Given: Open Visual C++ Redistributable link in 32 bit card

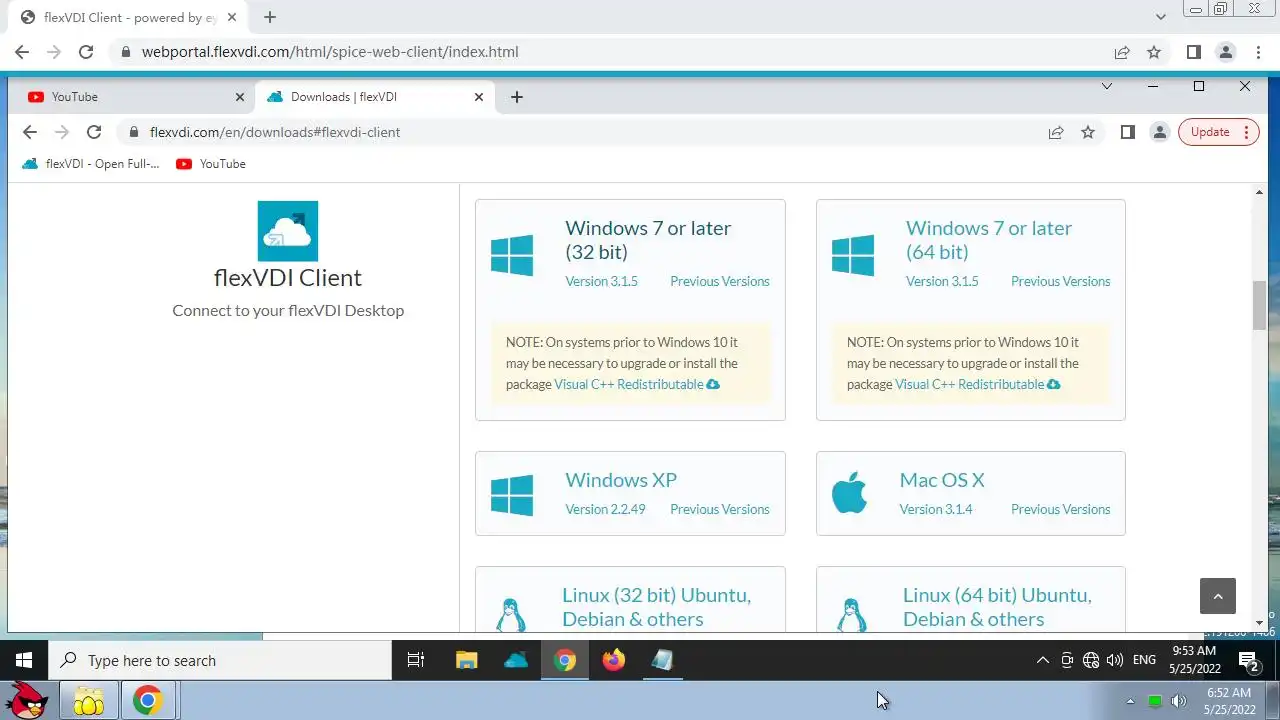Looking at the screenshot, I should pos(636,385).
